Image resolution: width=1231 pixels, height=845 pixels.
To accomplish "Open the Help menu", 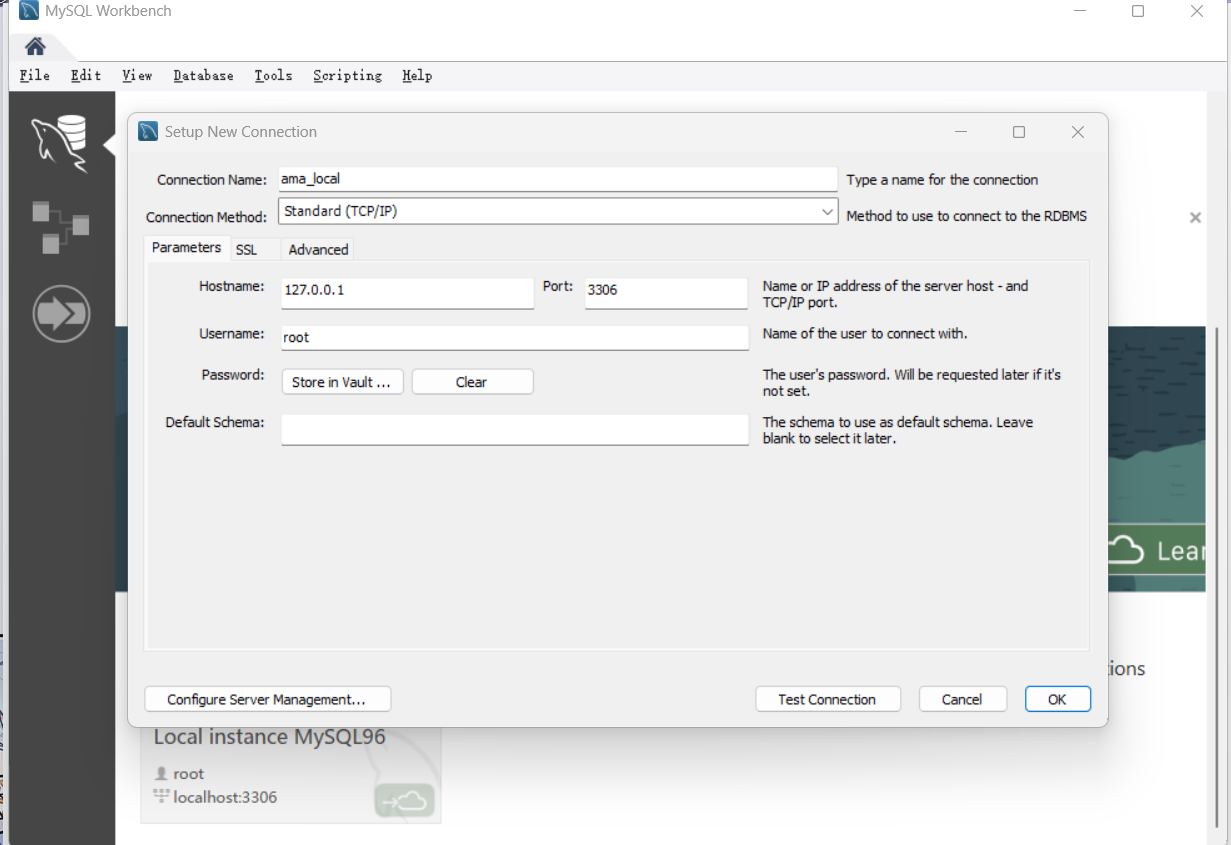I will coord(417,75).
